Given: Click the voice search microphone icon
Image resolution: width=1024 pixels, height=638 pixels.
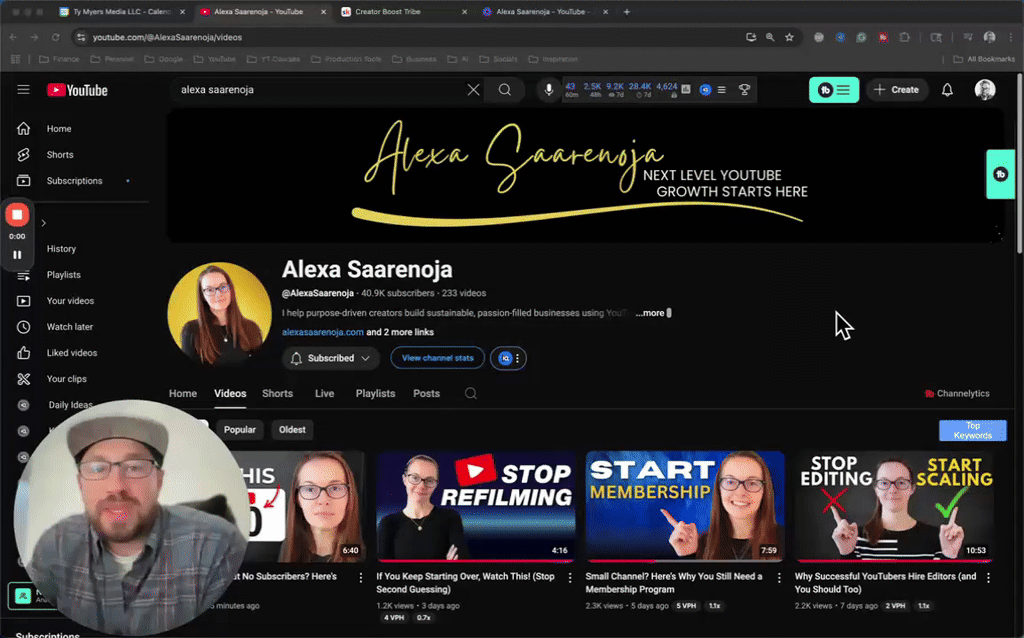Looking at the screenshot, I should [x=547, y=89].
